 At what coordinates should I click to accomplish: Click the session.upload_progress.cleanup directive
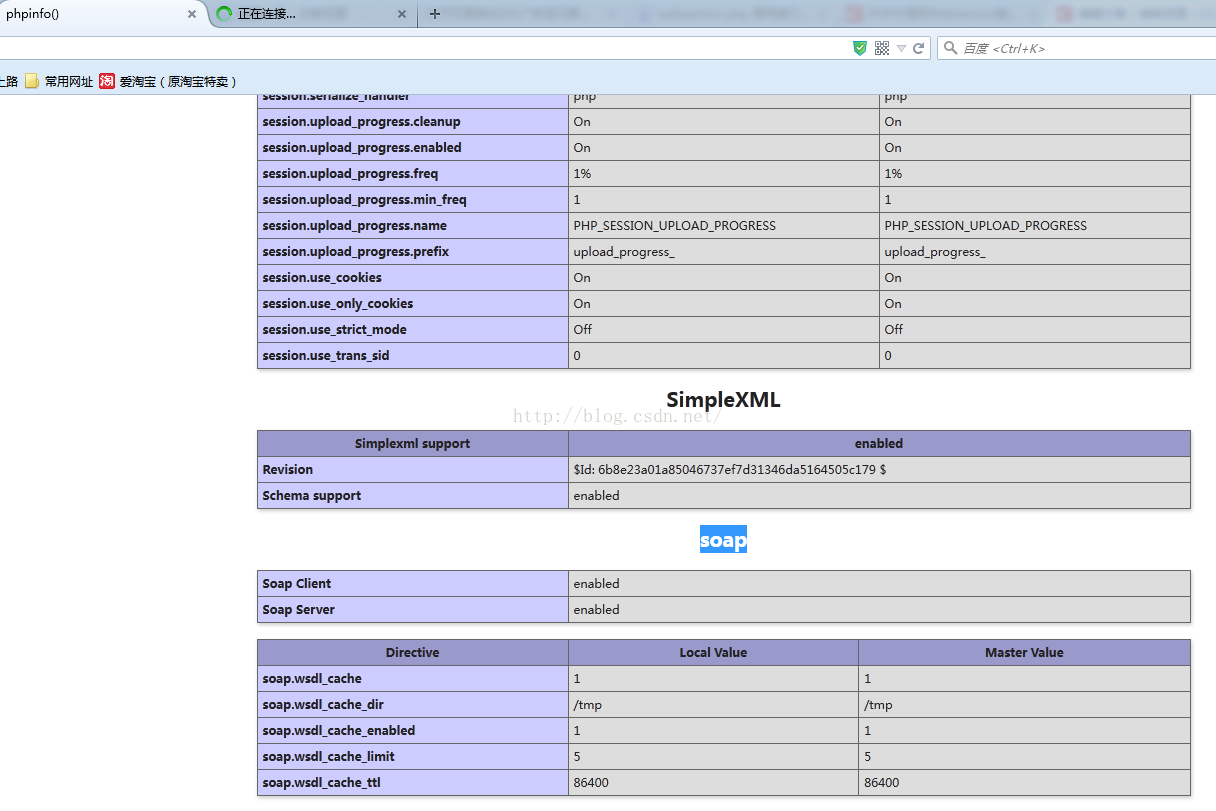point(361,122)
